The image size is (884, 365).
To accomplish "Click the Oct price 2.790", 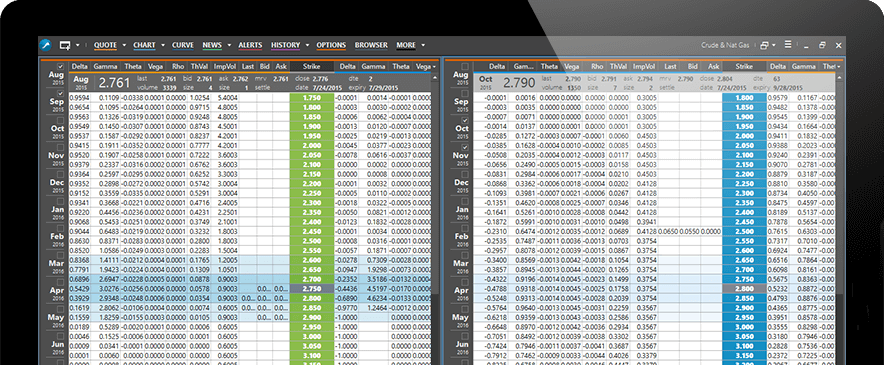I will pos(519,83).
